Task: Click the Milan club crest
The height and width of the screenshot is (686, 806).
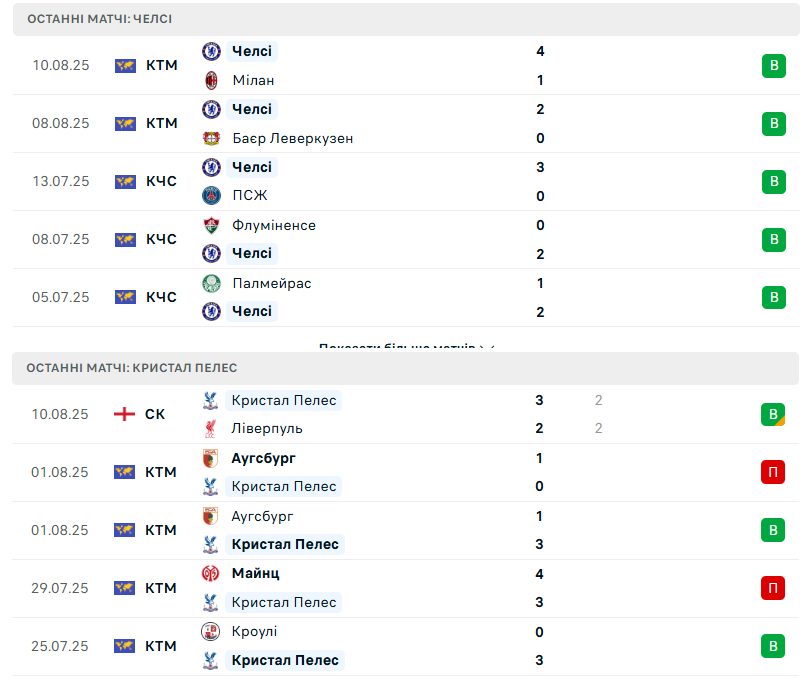Action: [x=211, y=80]
